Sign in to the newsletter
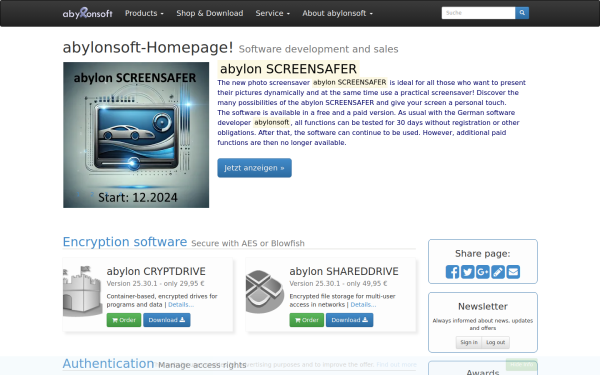The height and width of the screenshot is (375, 600). tap(469, 342)
